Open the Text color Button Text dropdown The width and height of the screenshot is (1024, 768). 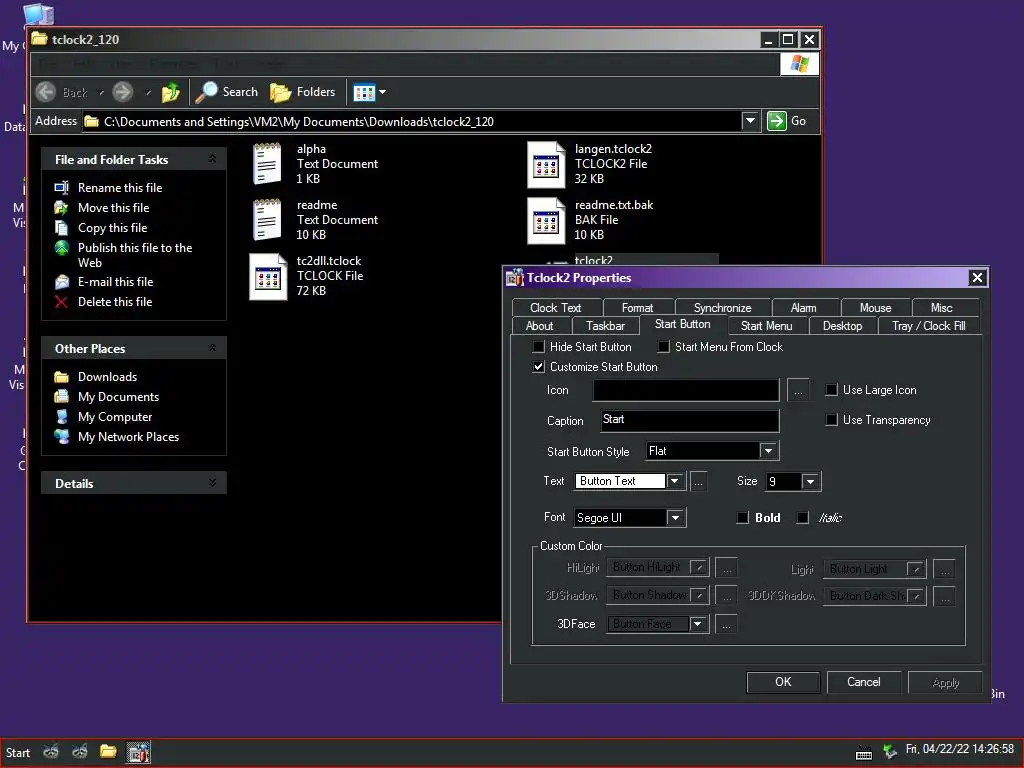coord(674,481)
